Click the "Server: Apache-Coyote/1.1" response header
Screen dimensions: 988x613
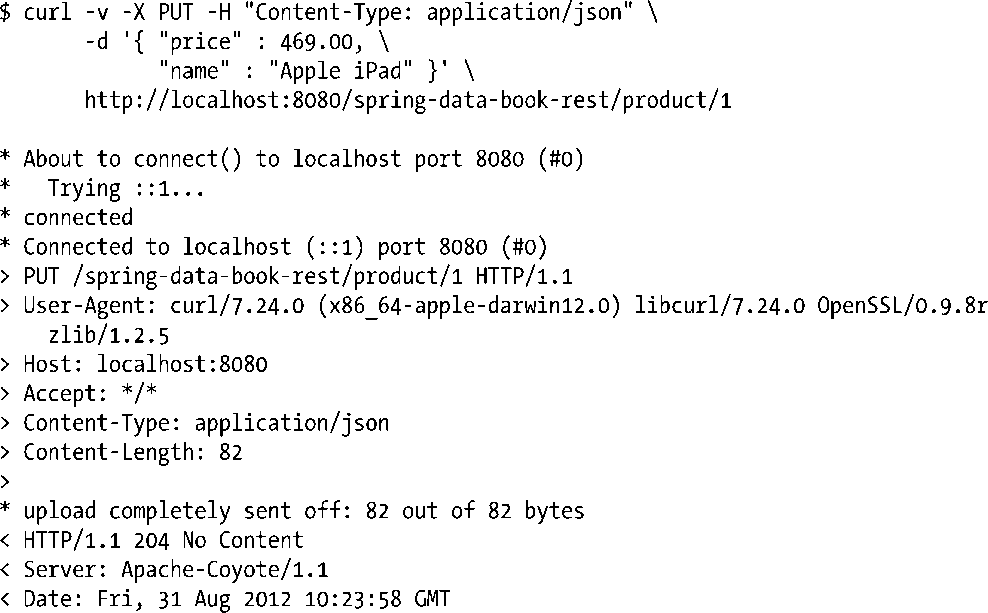(x=175, y=570)
